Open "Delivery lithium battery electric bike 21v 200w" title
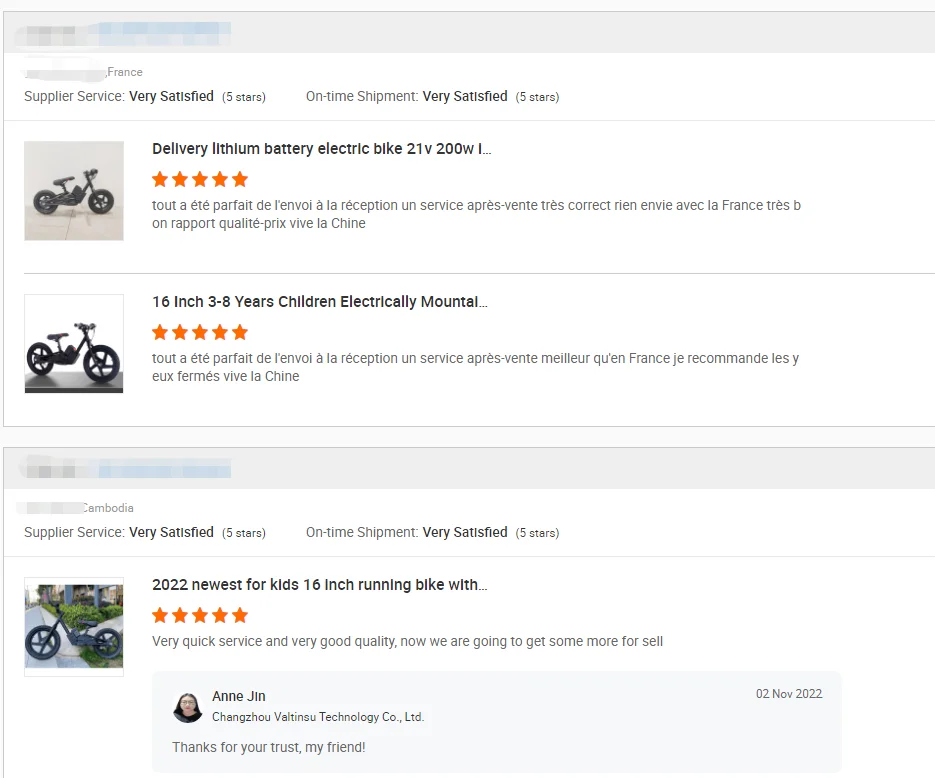 (321, 149)
